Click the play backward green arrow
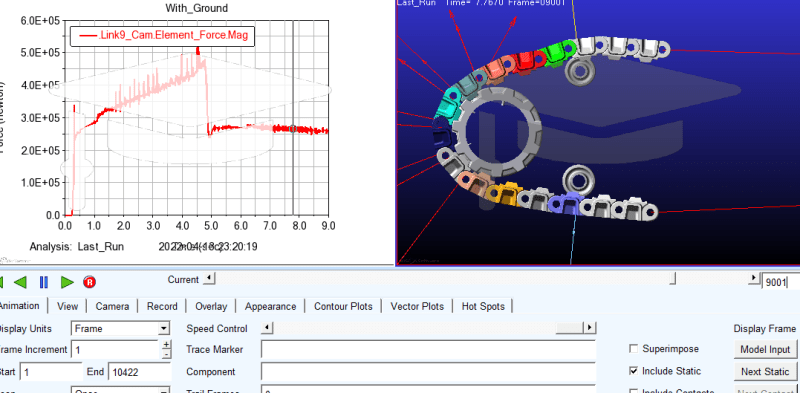 [20, 282]
